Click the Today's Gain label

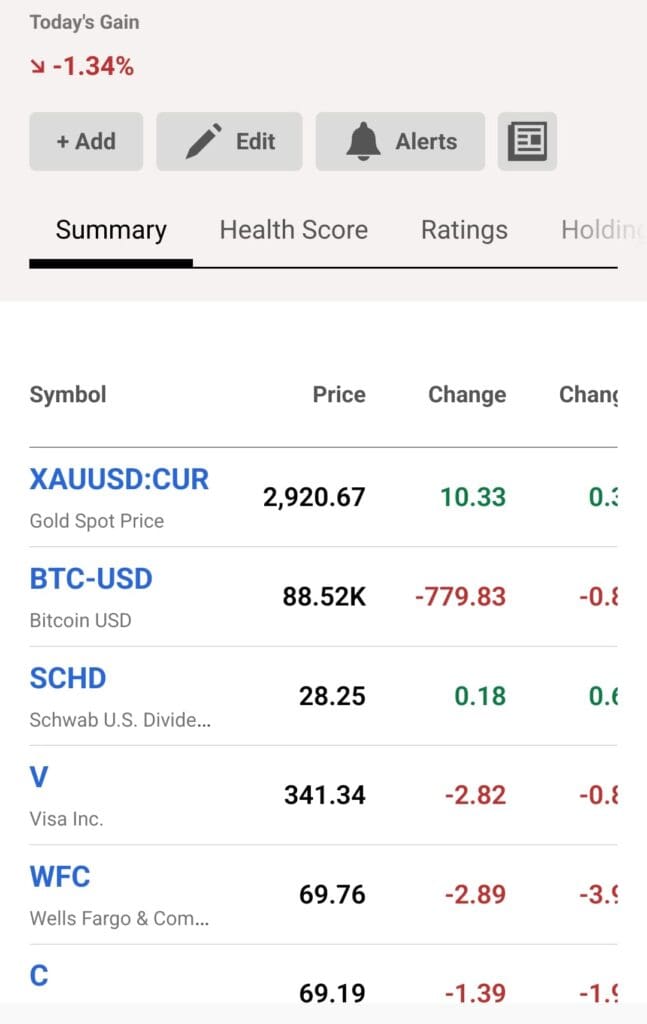tap(84, 21)
